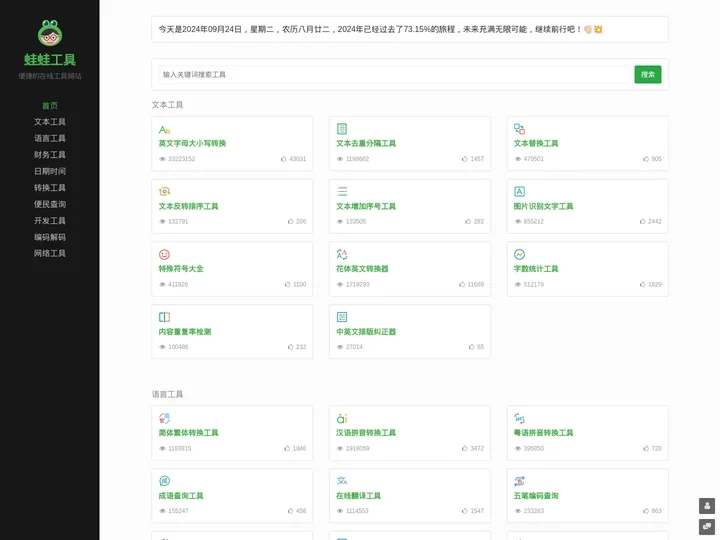
Task: Open 便民查询 in sidebar menu
Action: (x=50, y=204)
